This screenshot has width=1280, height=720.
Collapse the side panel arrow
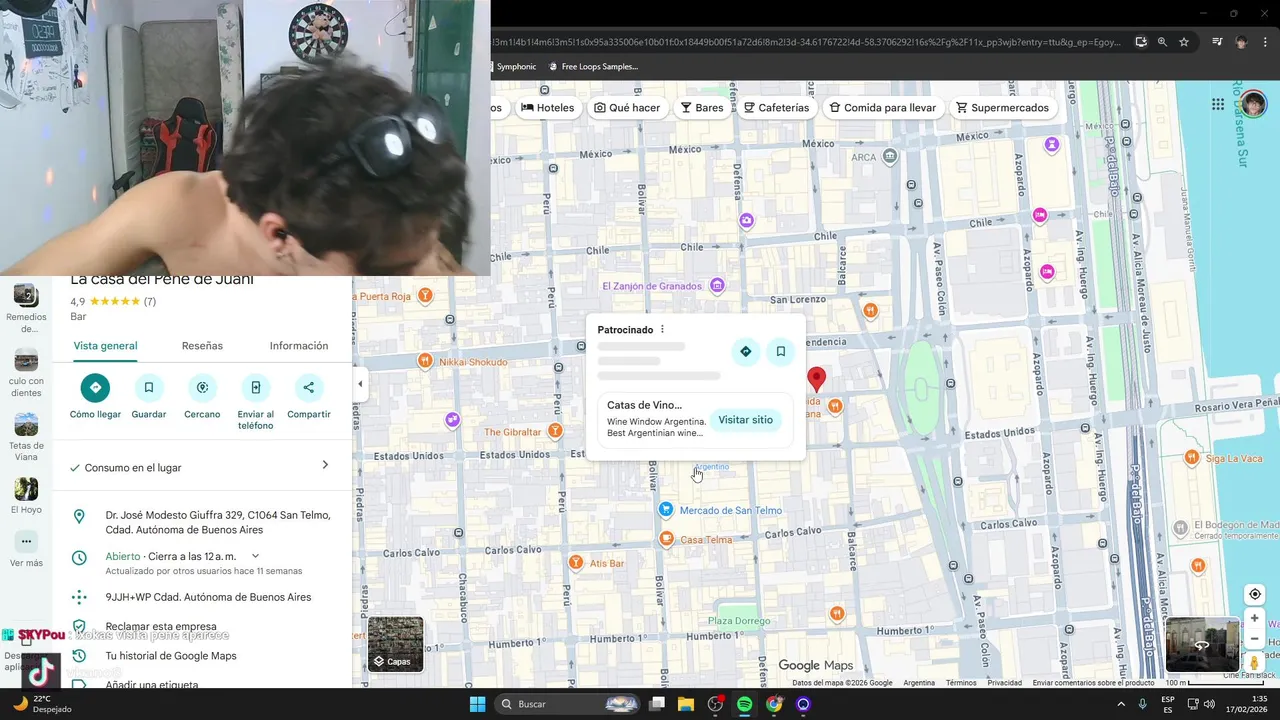pyautogui.click(x=360, y=384)
